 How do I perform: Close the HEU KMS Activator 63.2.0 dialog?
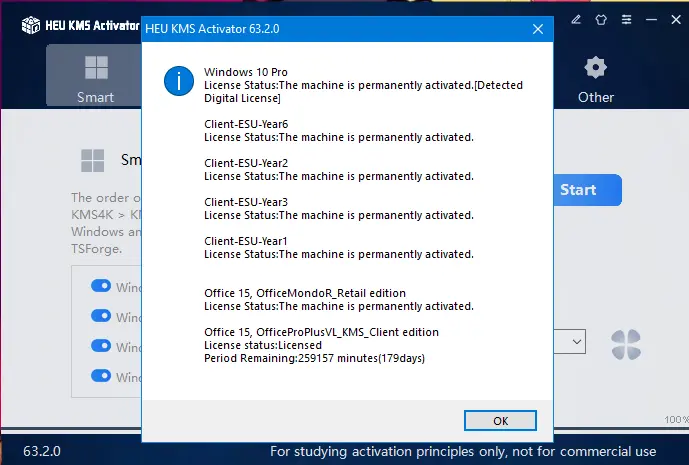click(538, 29)
